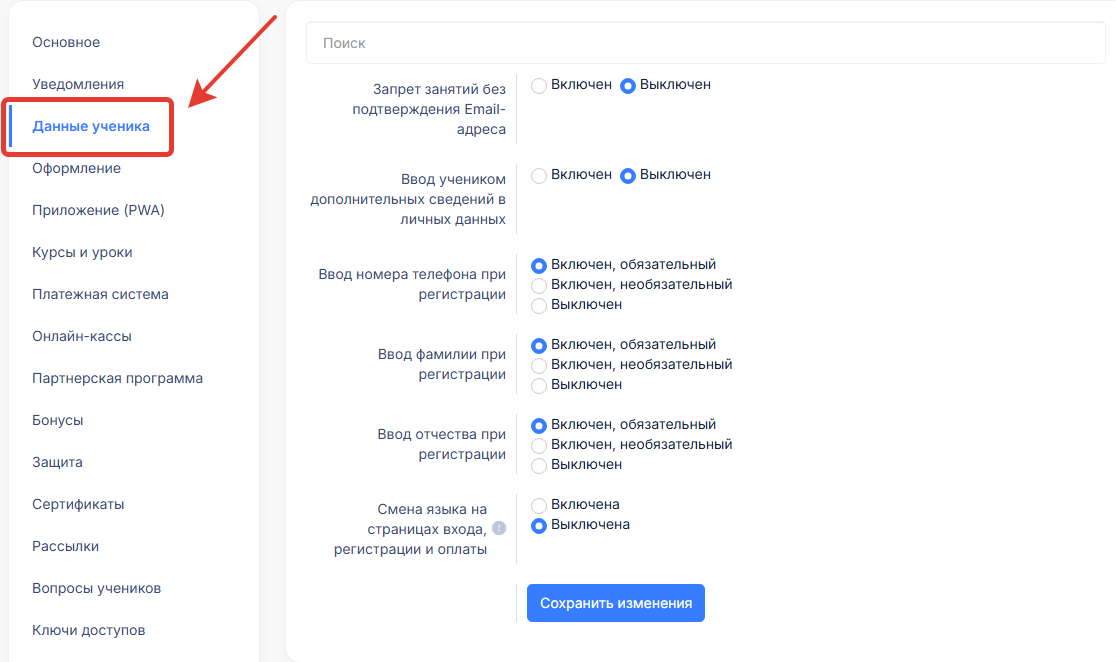Image resolution: width=1116 pixels, height=662 pixels.
Task: Select Выключен for Ввод фамилии при регистрации
Action: (x=539, y=385)
